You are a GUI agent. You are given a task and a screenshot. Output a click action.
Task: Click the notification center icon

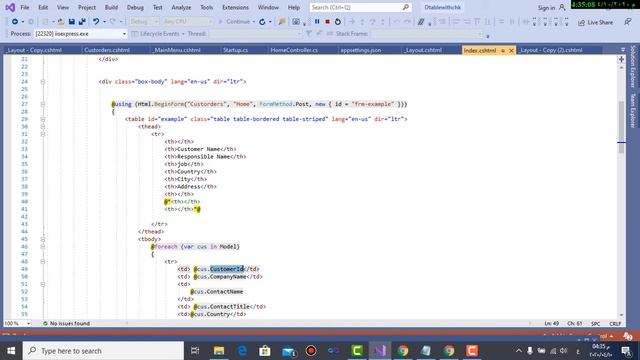pyautogui.click(x=627, y=351)
